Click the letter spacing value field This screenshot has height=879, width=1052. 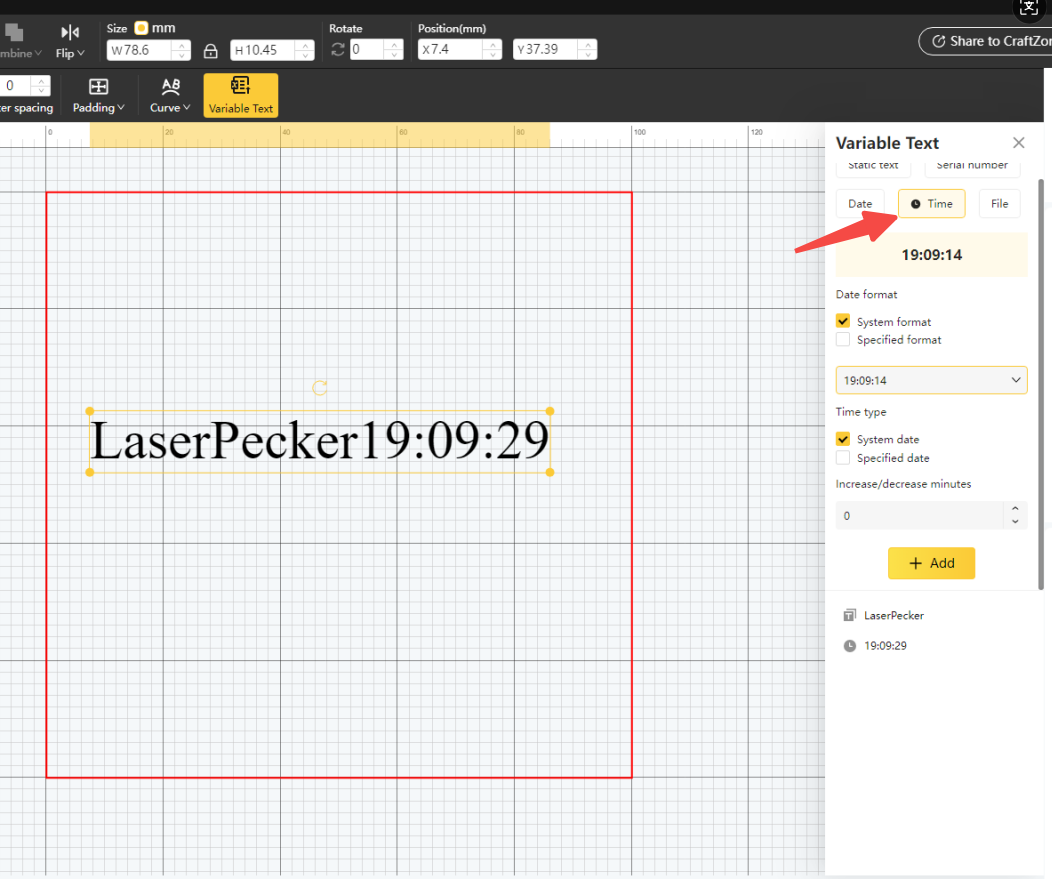pyautogui.click(x=16, y=86)
